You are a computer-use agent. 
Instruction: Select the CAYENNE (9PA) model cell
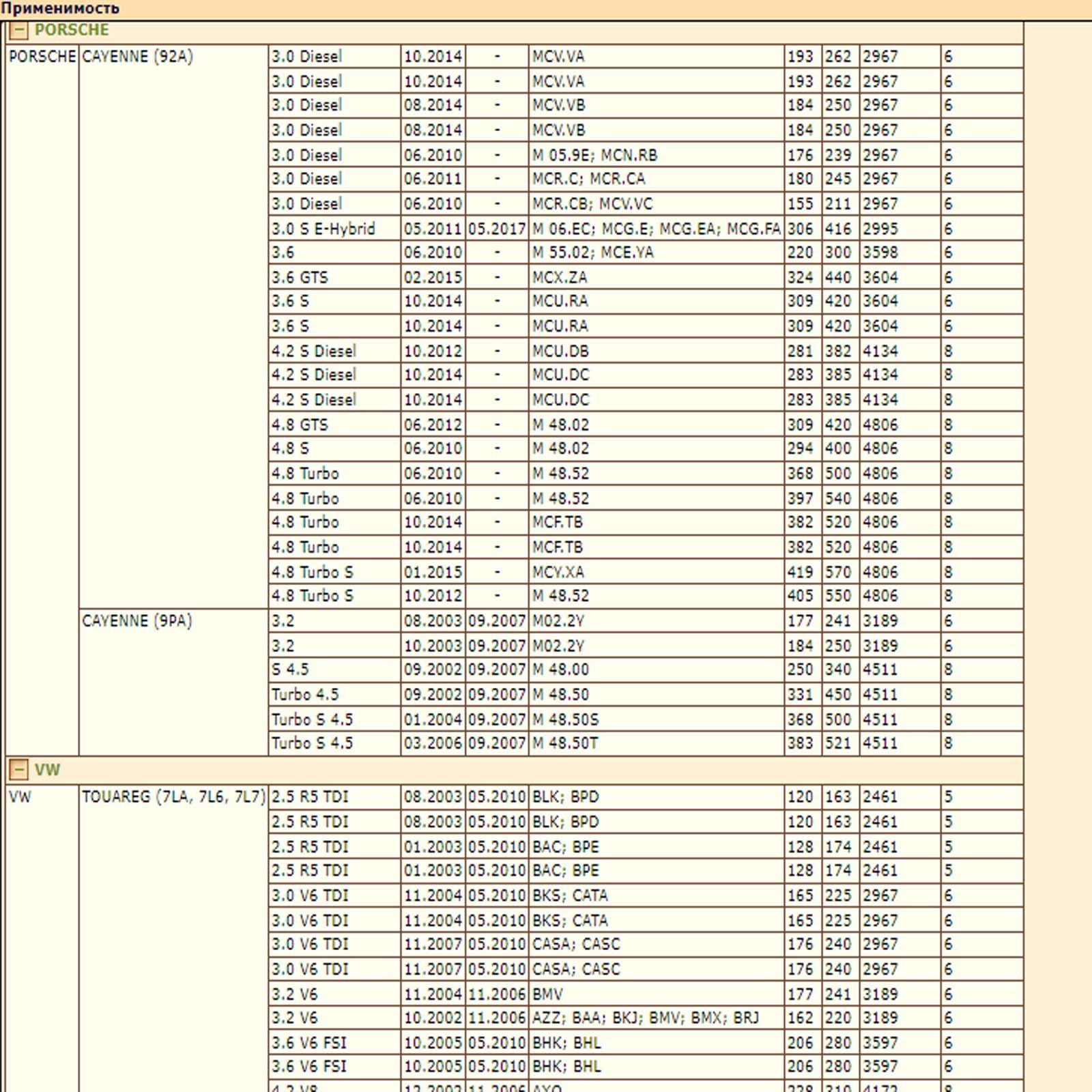tap(137, 621)
